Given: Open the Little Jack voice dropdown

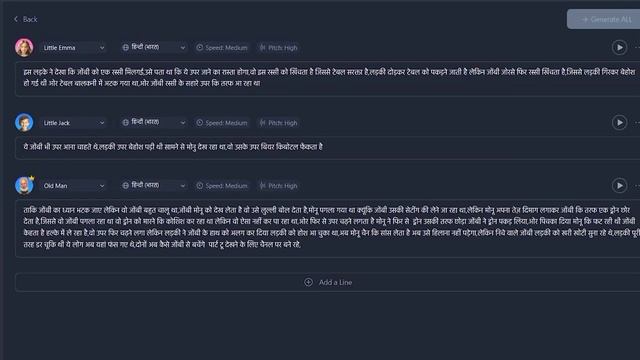Looking at the screenshot, I should pos(73,123).
